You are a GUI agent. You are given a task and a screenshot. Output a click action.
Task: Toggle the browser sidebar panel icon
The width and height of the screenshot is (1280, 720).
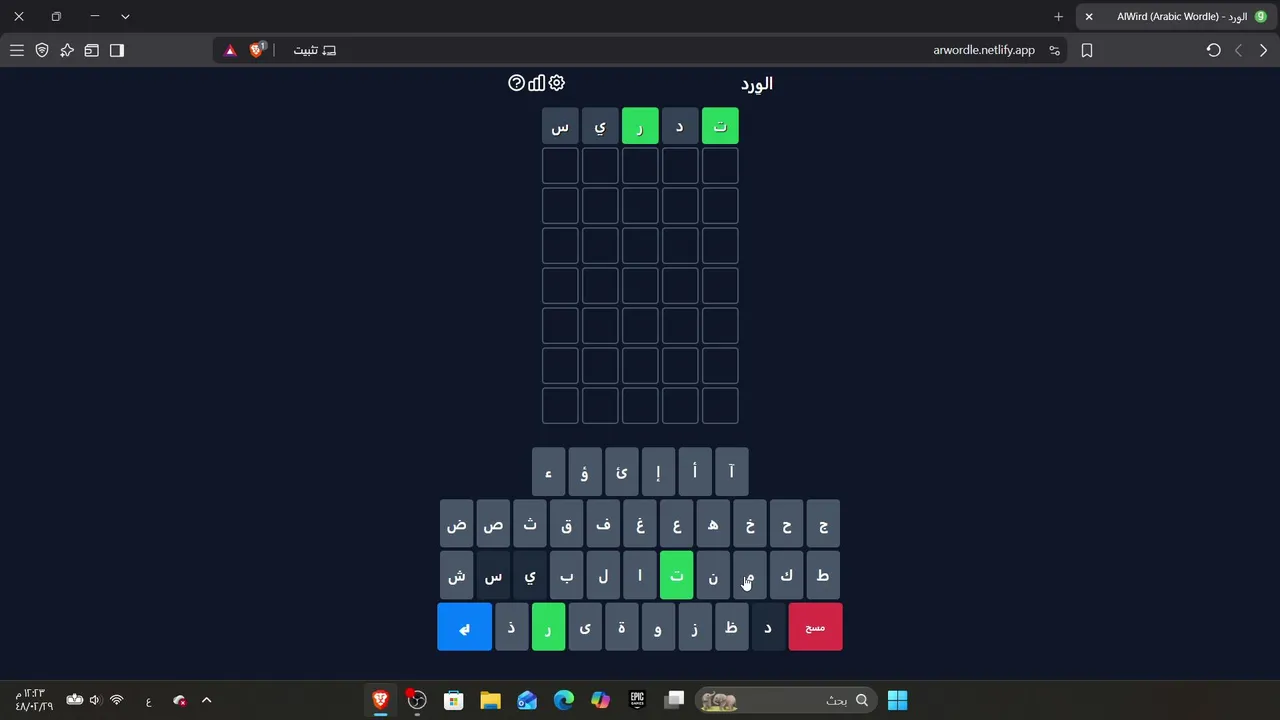pyautogui.click(x=117, y=50)
